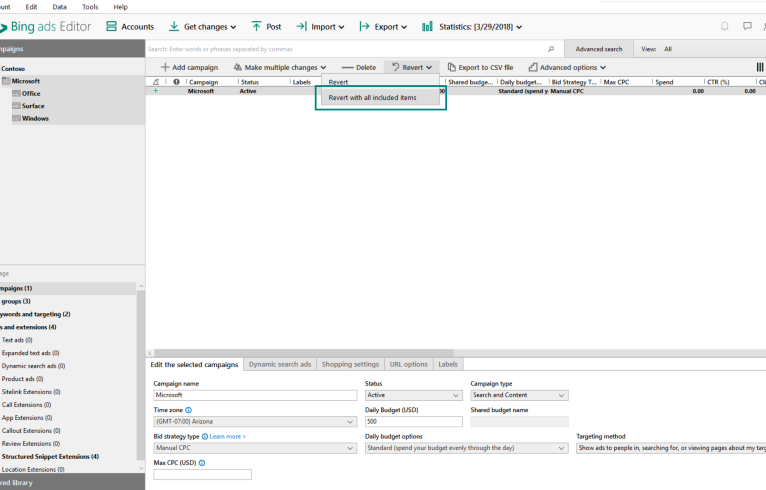The height and width of the screenshot is (490, 766).
Task: Click the search magnifier icon
Action: 551,48
